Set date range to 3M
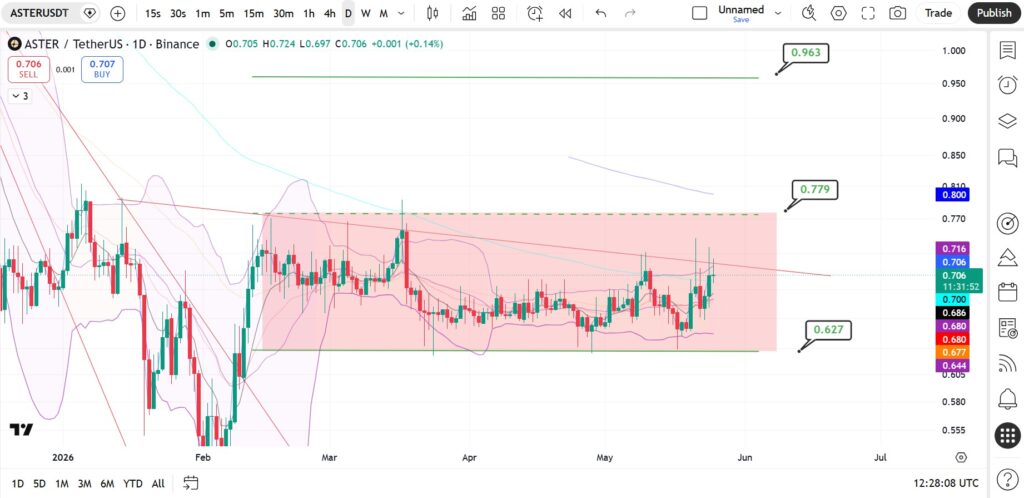The height and width of the screenshot is (498, 1024). (x=84, y=484)
